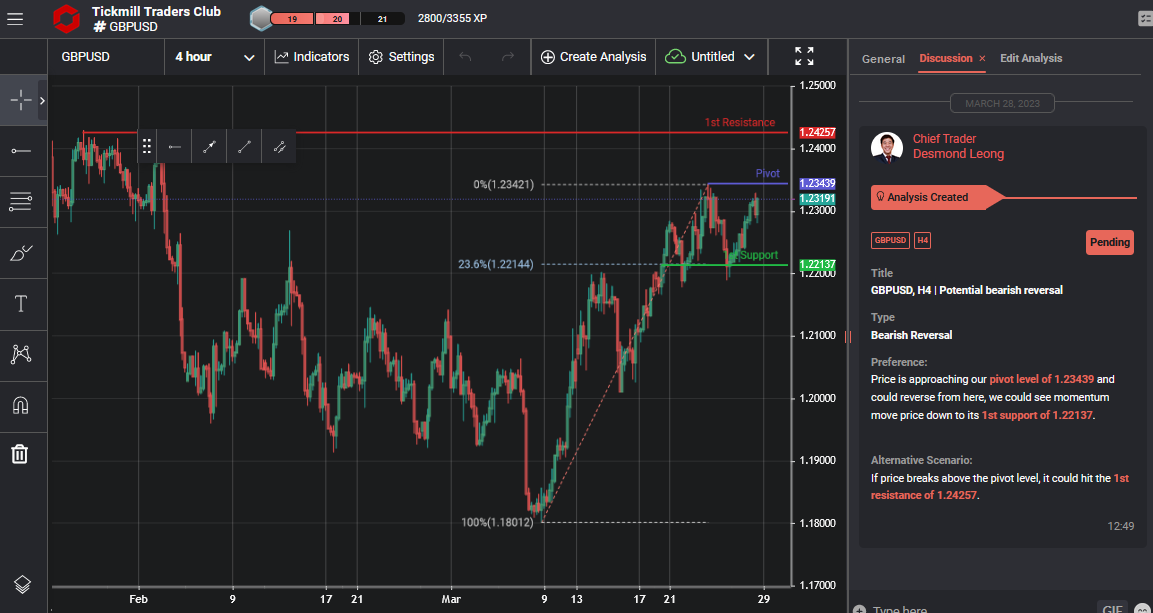
Task: Open the Edit Analysis tab
Action: tap(1031, 58)
